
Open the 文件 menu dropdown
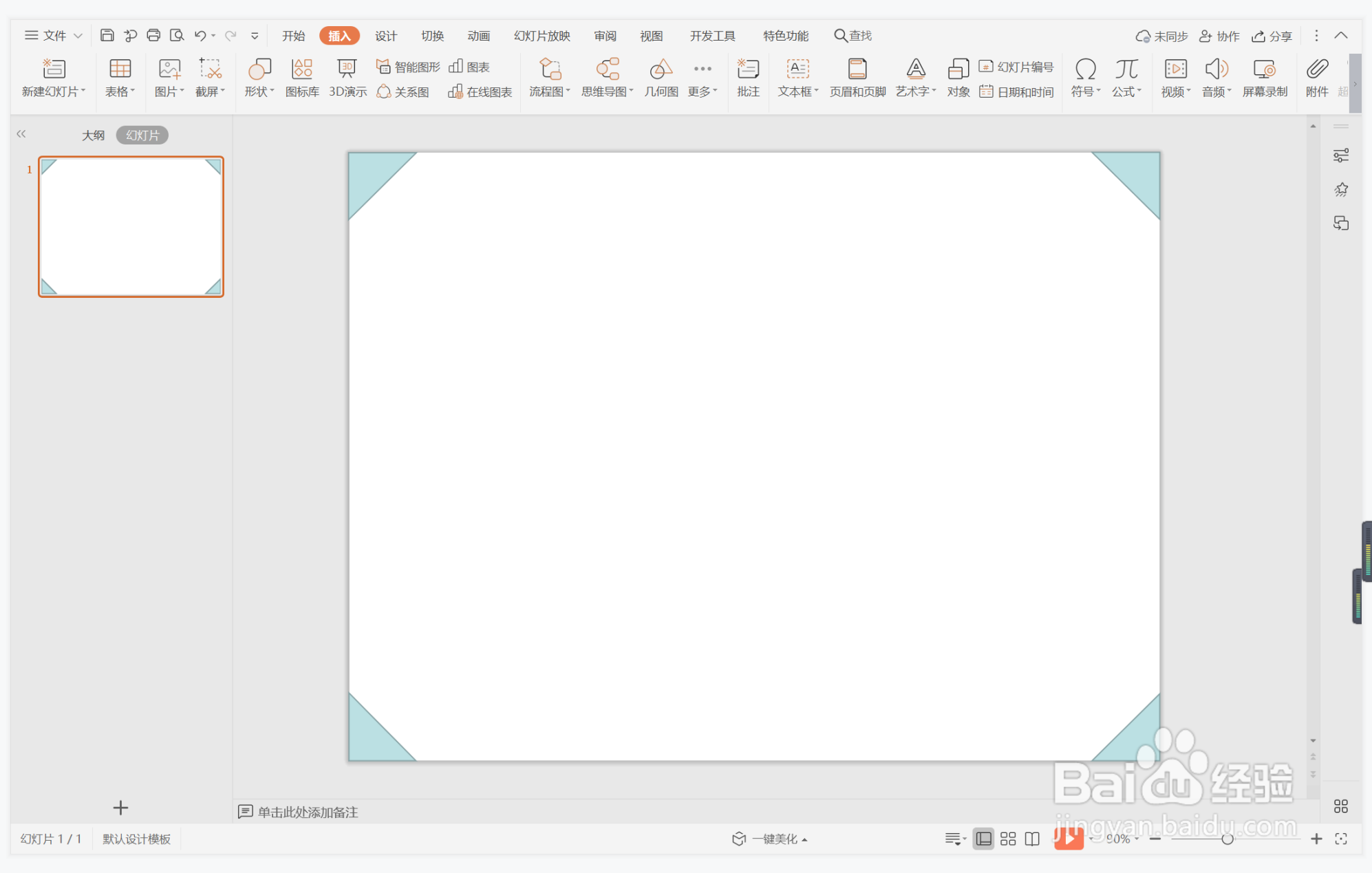[x=54, y=35]
